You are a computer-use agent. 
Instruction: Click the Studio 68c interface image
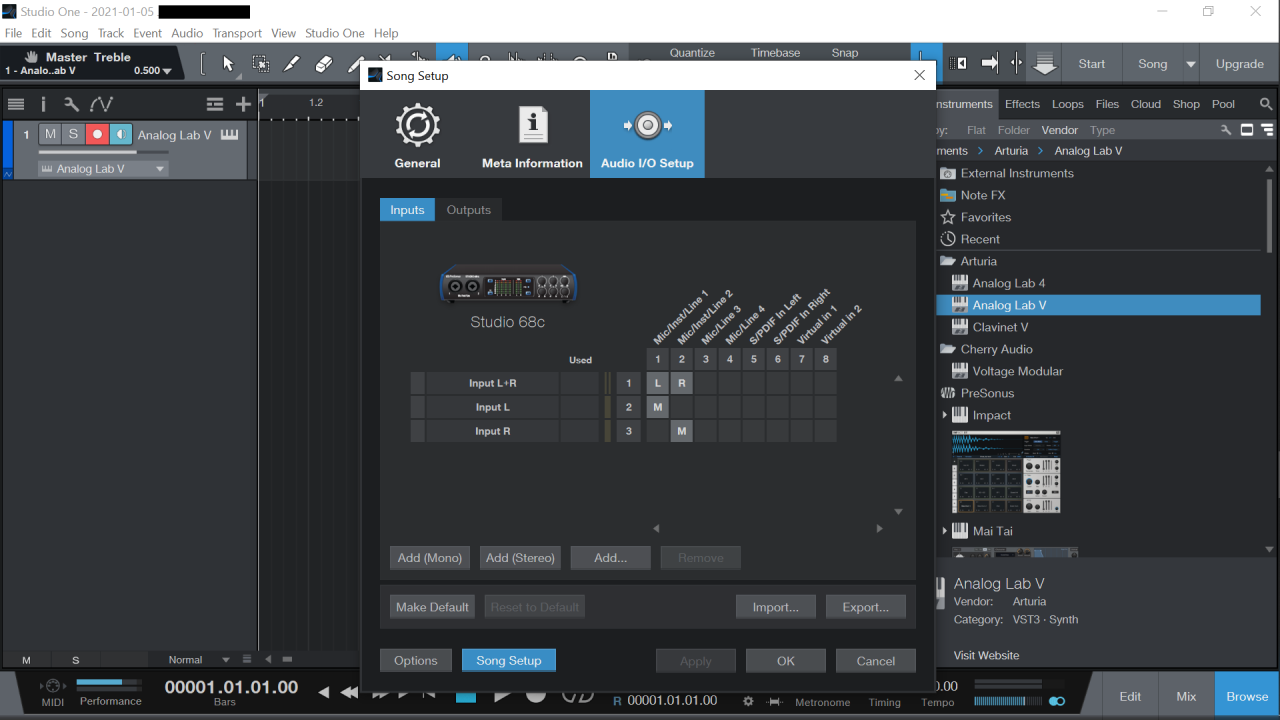(508, 285)
